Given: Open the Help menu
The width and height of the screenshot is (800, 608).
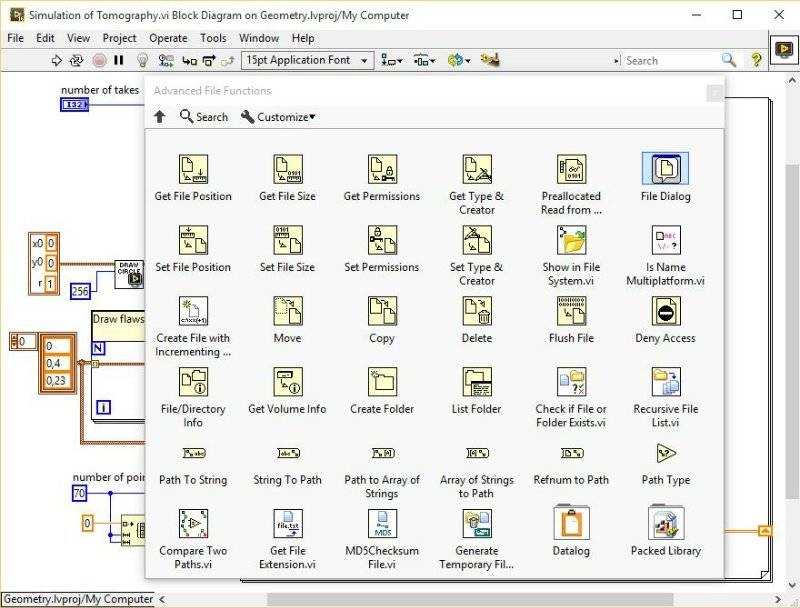Looking at the screenshot, I should pos(303,38).
